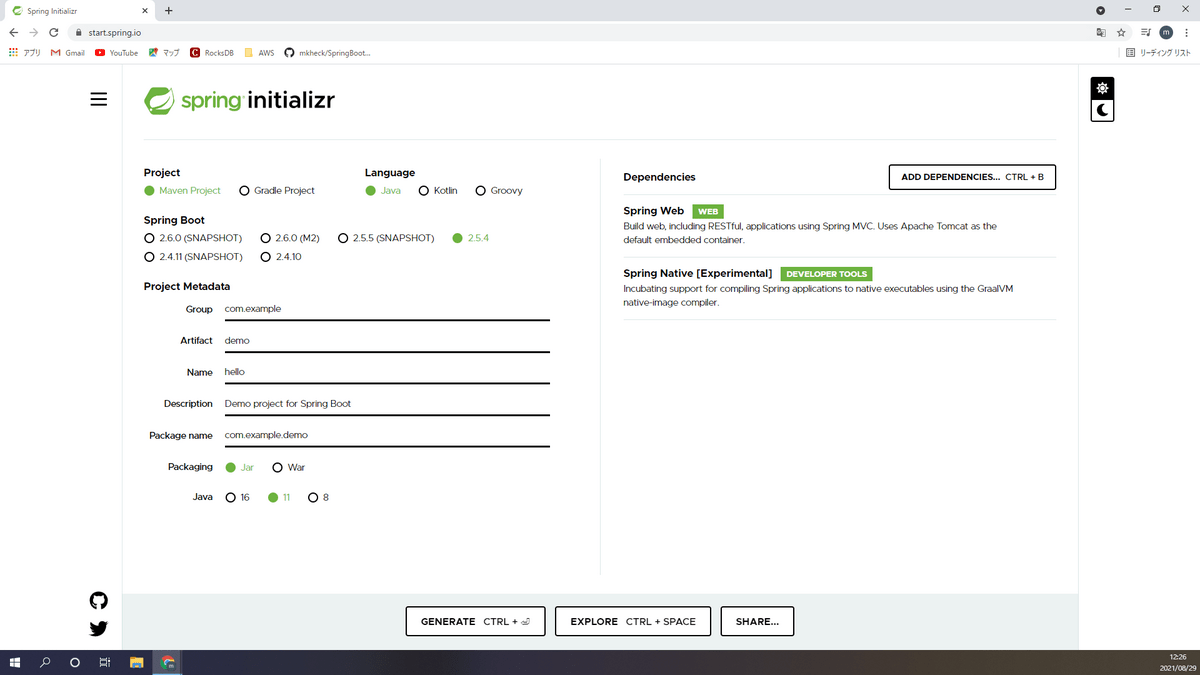The height and width of the screenshot is (675, 1200).
Task: Click the start.spring.io address bar
Action: [x=580, y=32]
